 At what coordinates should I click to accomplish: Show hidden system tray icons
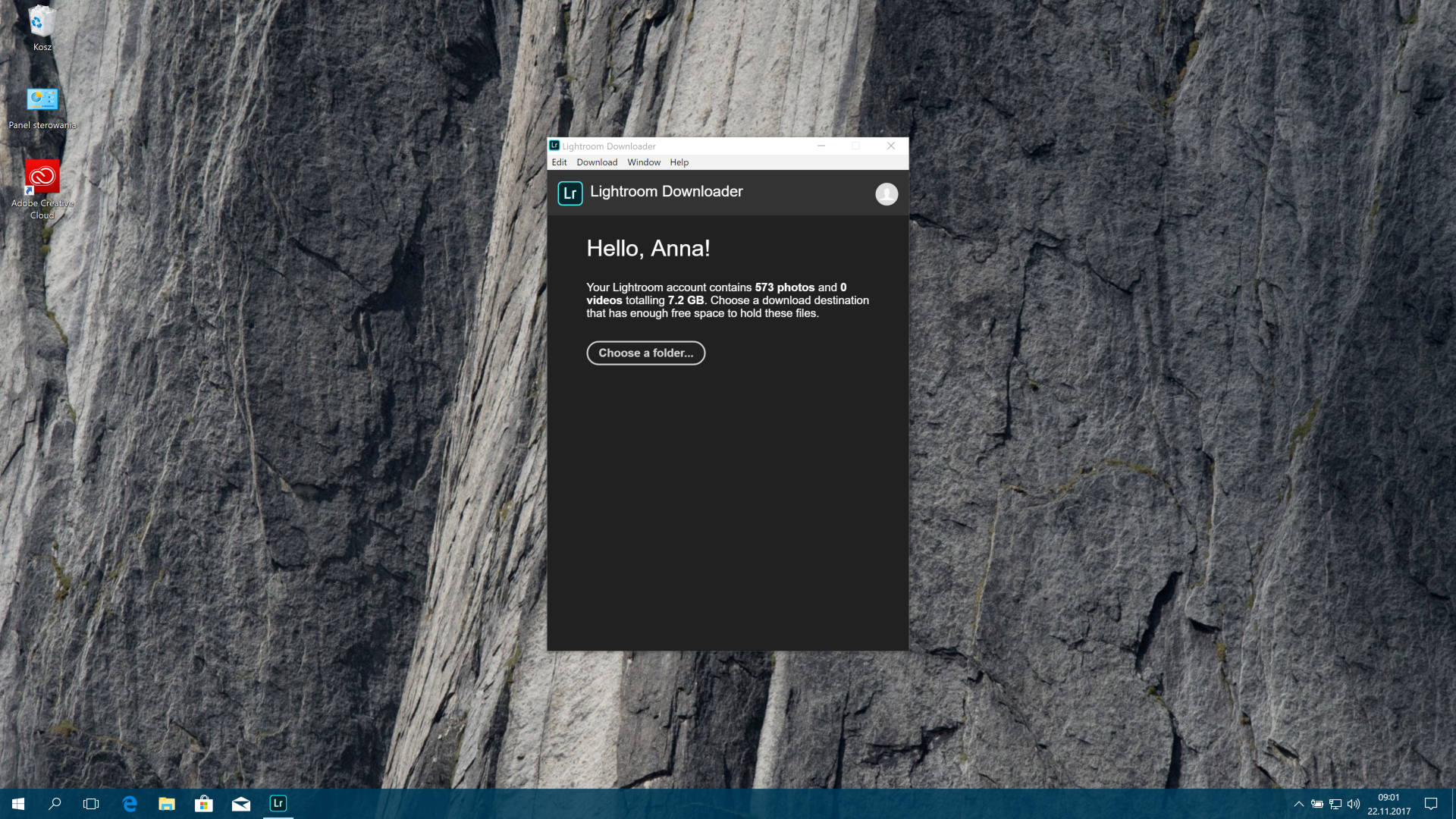(x=1299, y=804)
